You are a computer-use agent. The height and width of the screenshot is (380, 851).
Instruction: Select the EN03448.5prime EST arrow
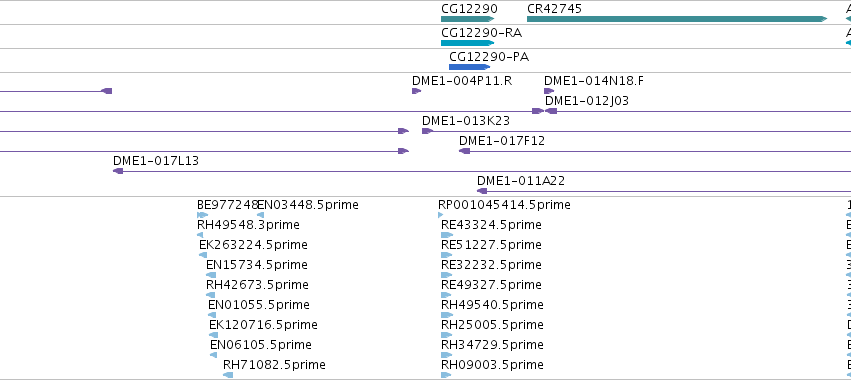click(261, 215)
